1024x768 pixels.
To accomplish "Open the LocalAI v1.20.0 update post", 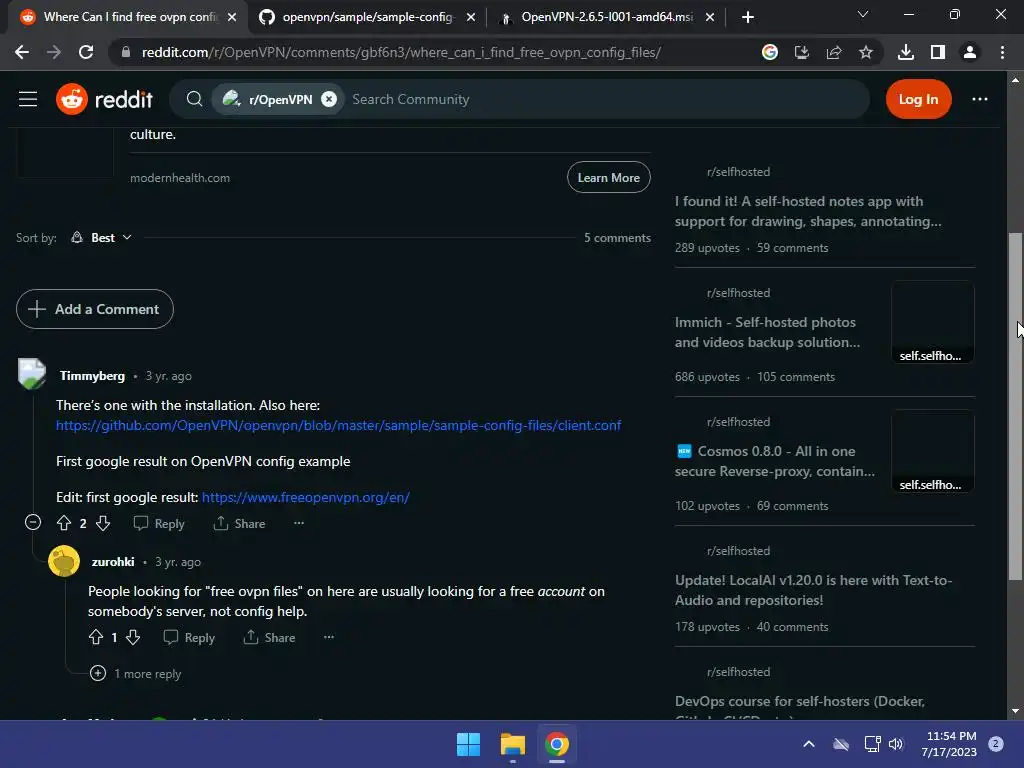I will (813, 590).
